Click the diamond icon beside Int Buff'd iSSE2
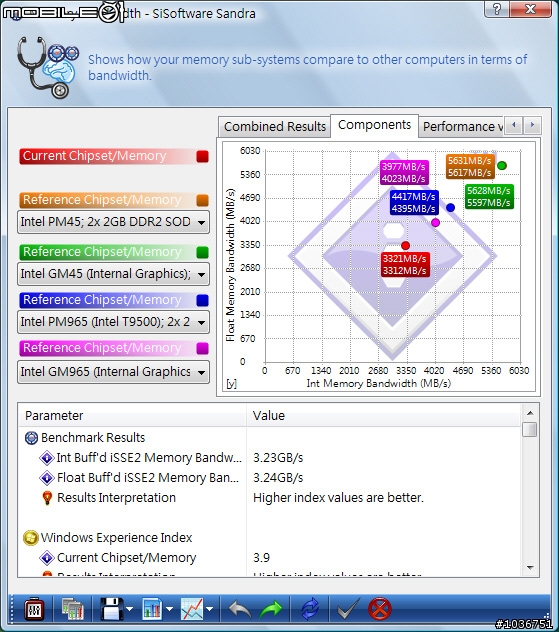The width and height of the screenshot is (559, 632). pyautogui.click(x=47, y=458)
